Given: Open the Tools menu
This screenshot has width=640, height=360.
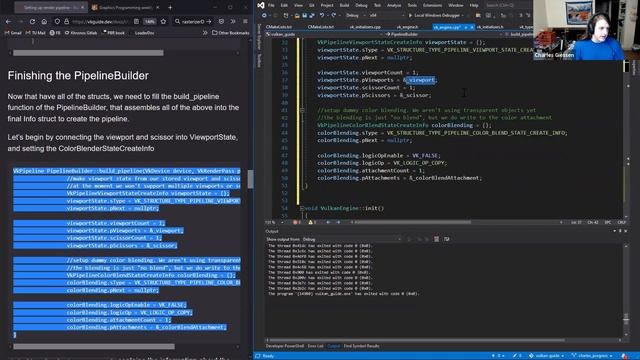Looking at the screenshot, I should pos(412,5).
